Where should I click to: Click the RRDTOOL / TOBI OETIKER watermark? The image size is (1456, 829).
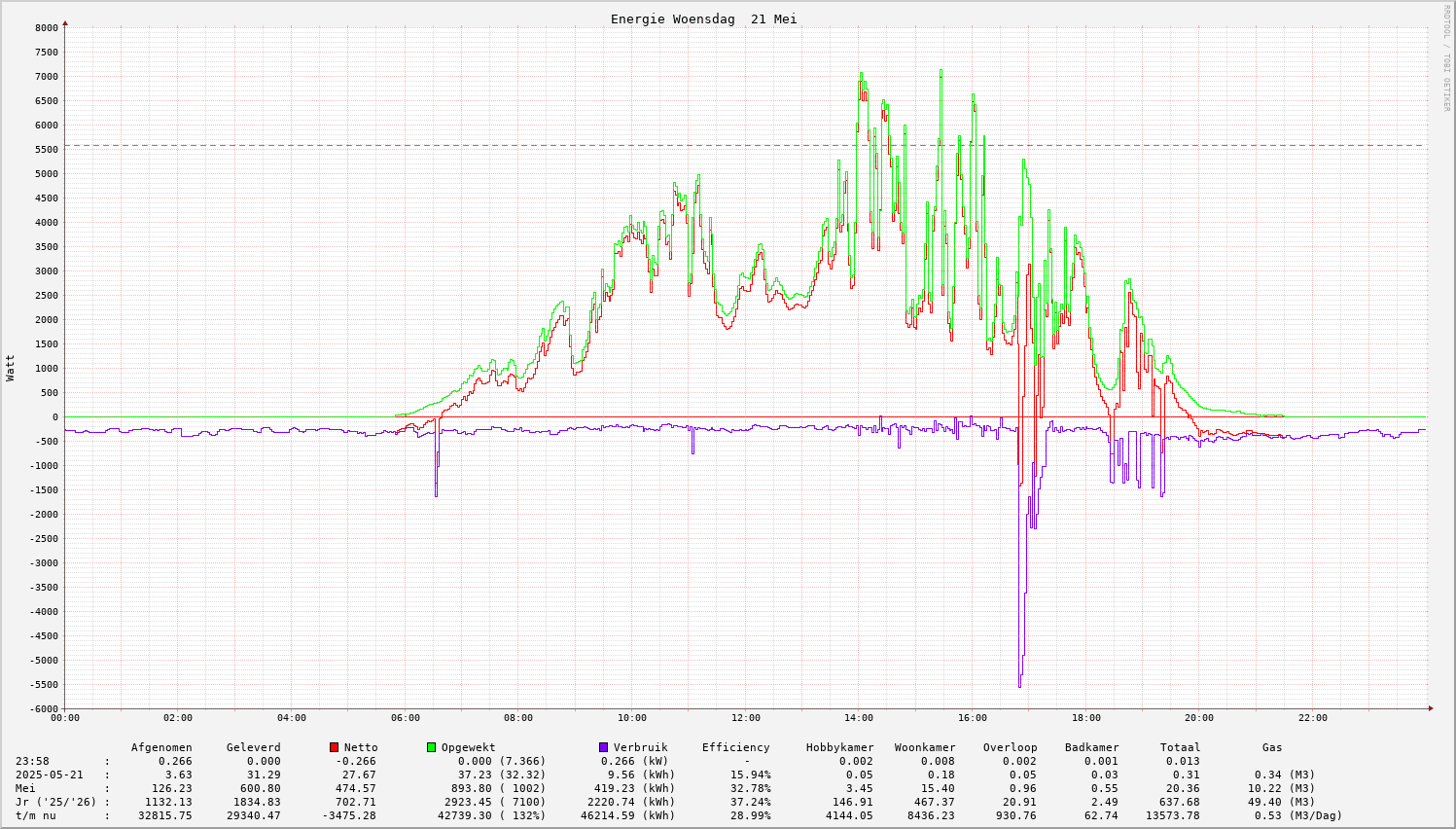pos(1446,57)
